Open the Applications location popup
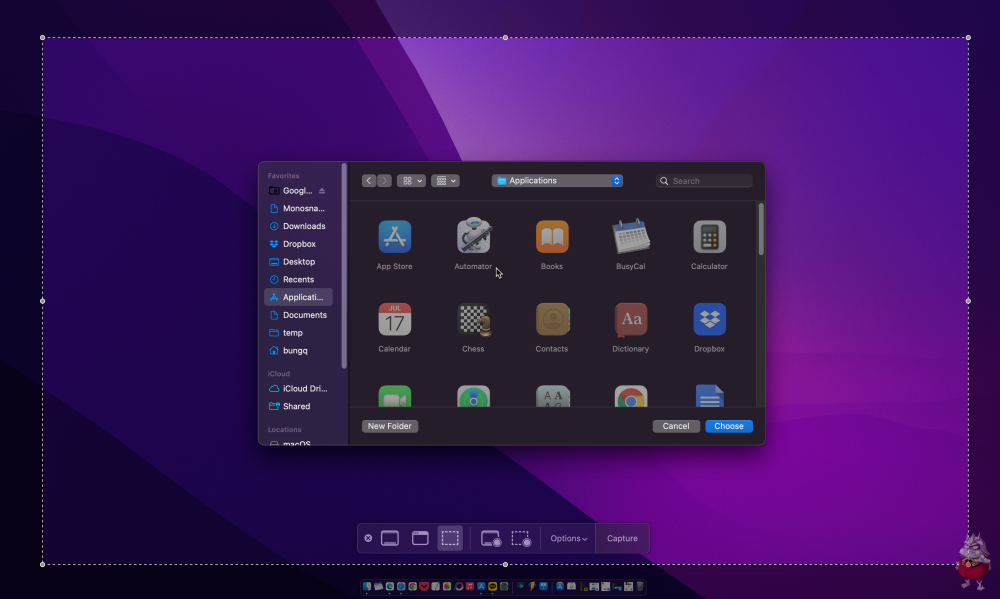1000x599 pixels. (x=557, y=181)
